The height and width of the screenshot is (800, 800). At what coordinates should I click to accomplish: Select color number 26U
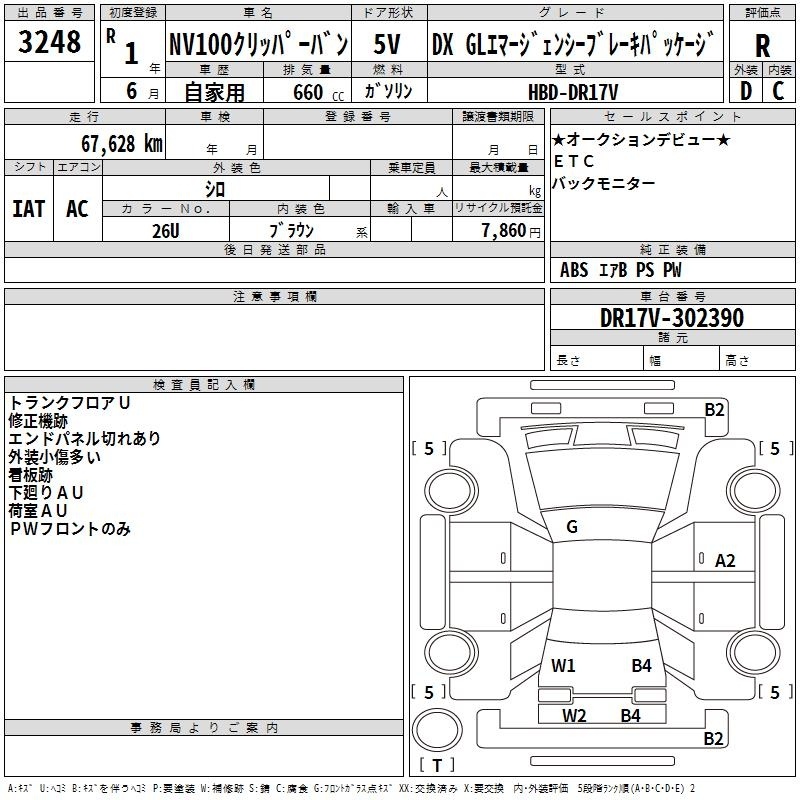165,230
